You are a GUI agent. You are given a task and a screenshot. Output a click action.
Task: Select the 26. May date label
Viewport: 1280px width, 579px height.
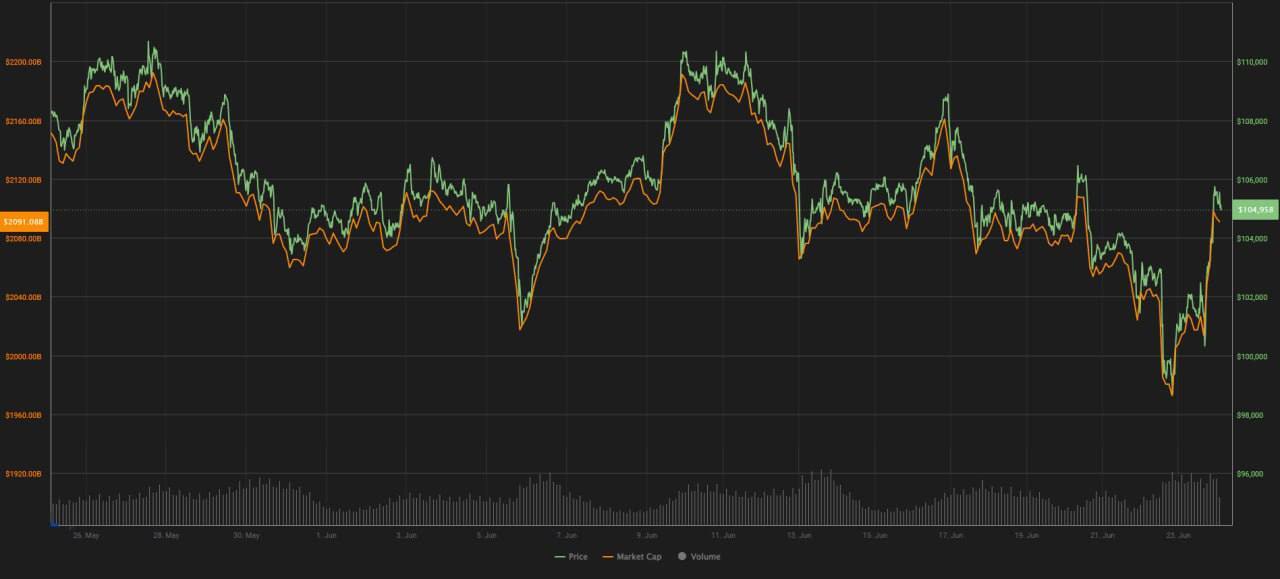click(86, 535)
